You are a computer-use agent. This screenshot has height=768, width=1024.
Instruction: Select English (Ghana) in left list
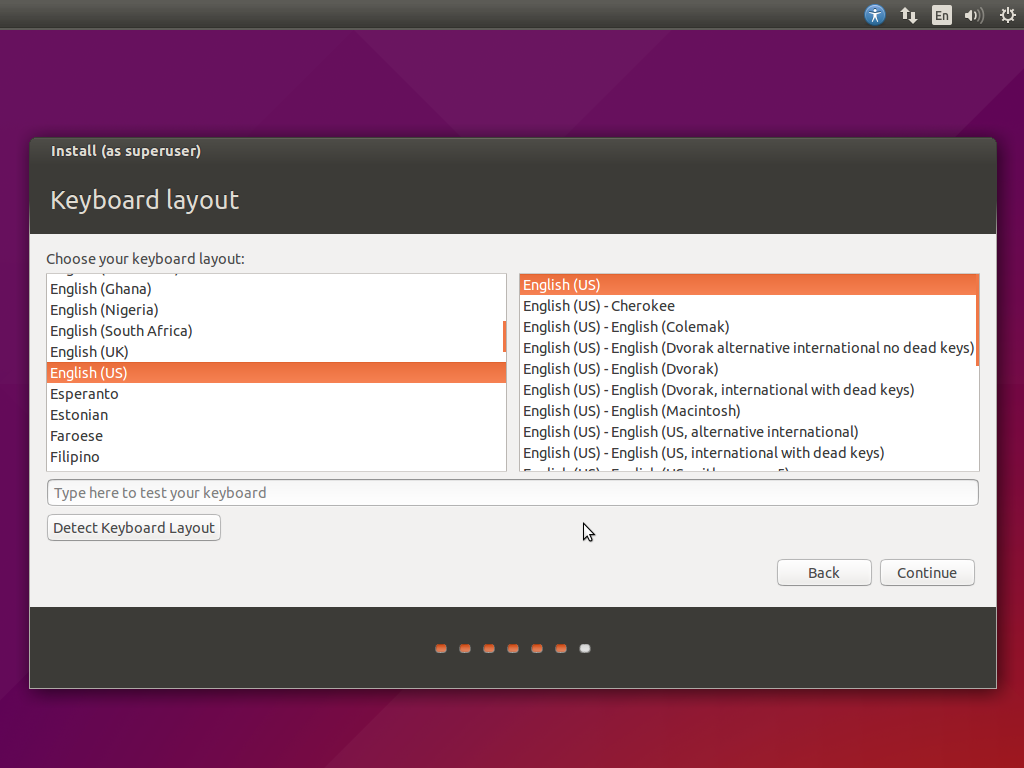coord(275,289)
